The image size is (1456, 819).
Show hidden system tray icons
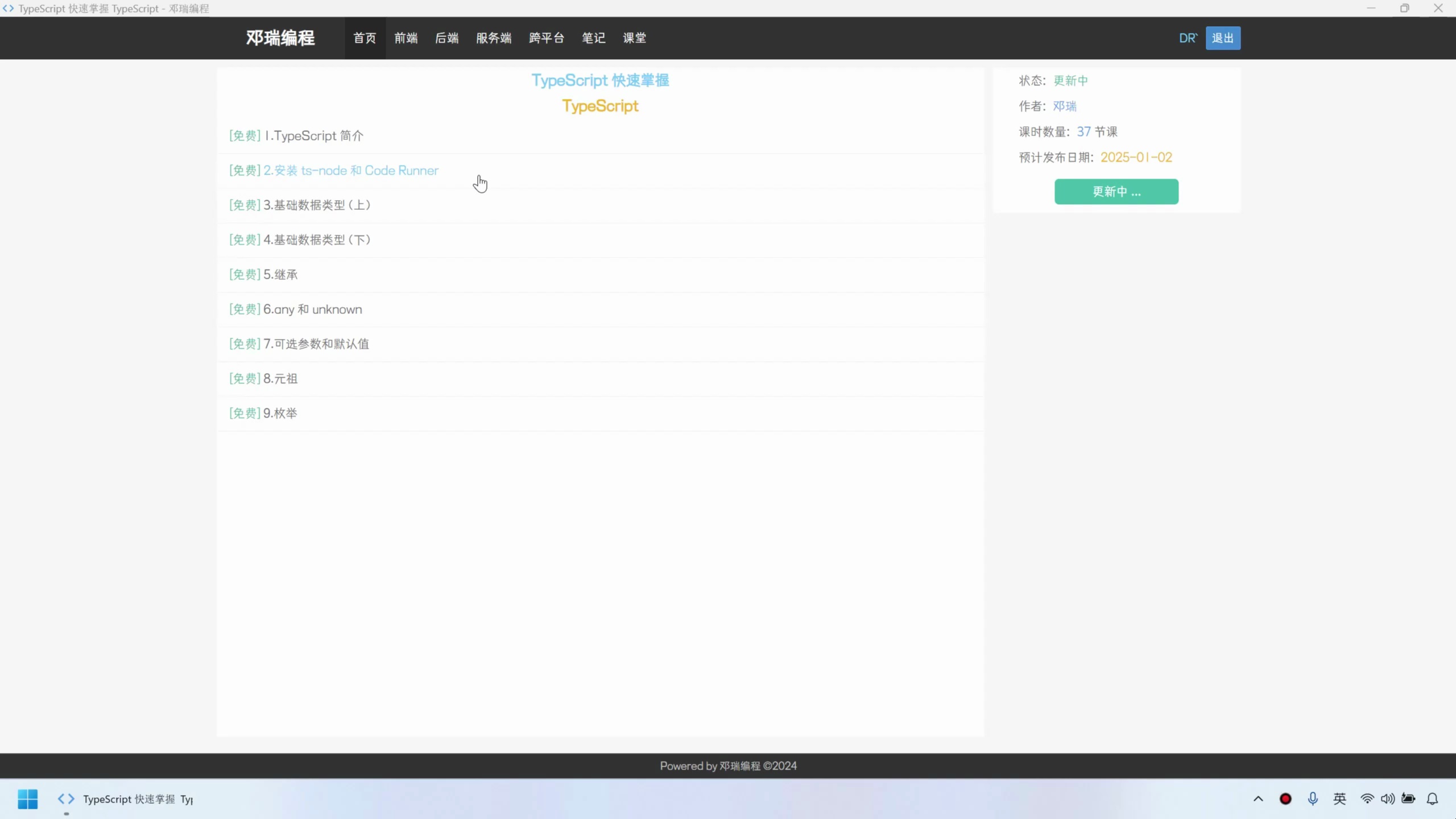(x=1258, y=799)
